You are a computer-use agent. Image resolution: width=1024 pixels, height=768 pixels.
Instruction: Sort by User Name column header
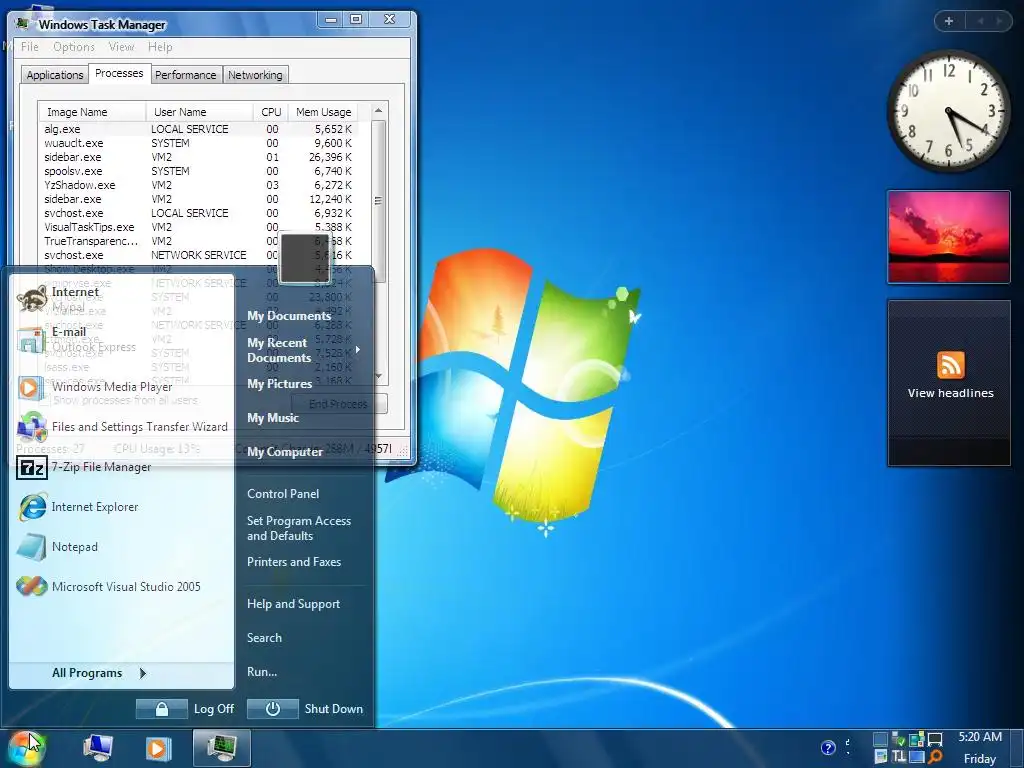(x=199, y=112)
